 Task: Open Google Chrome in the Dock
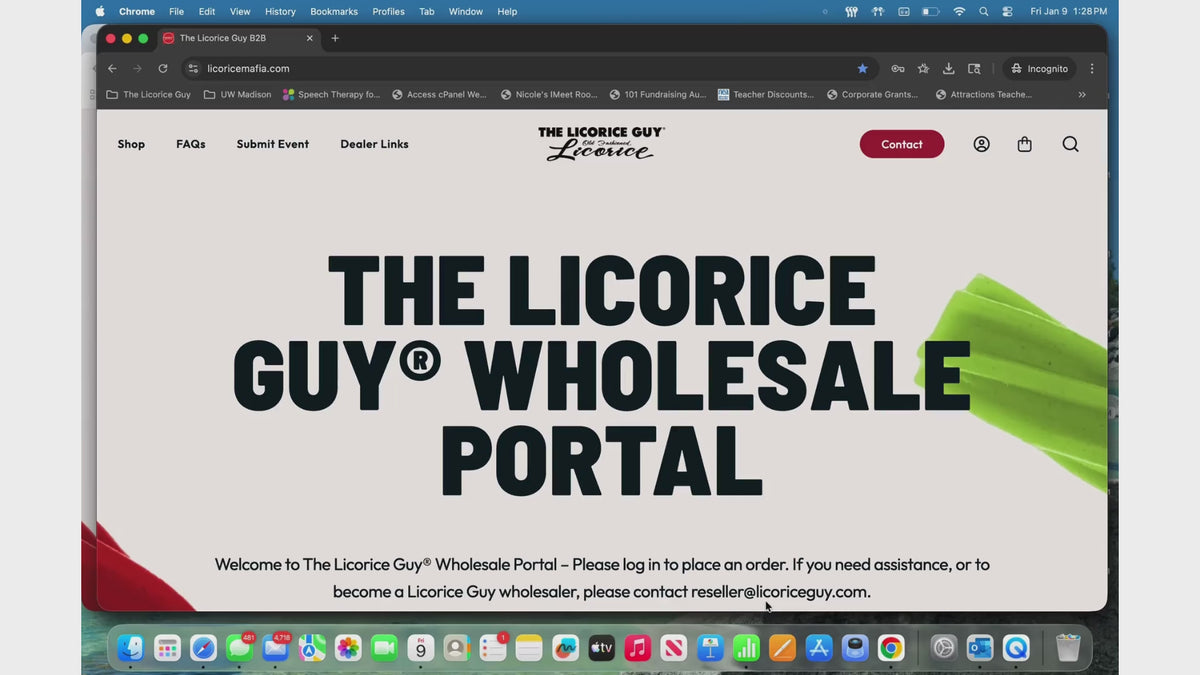tap(890, 648)
